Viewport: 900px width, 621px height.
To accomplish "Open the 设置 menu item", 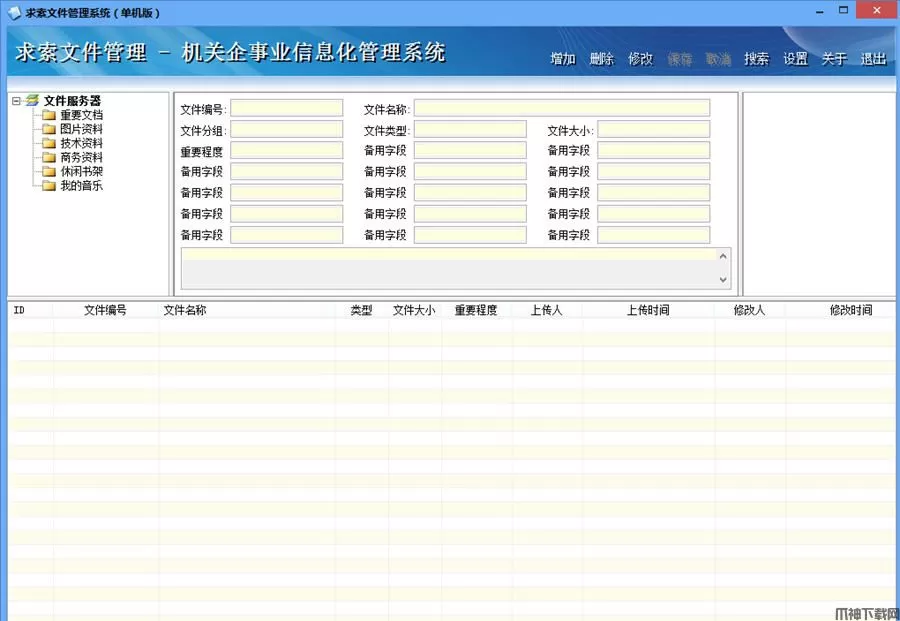I will [795, 59].
